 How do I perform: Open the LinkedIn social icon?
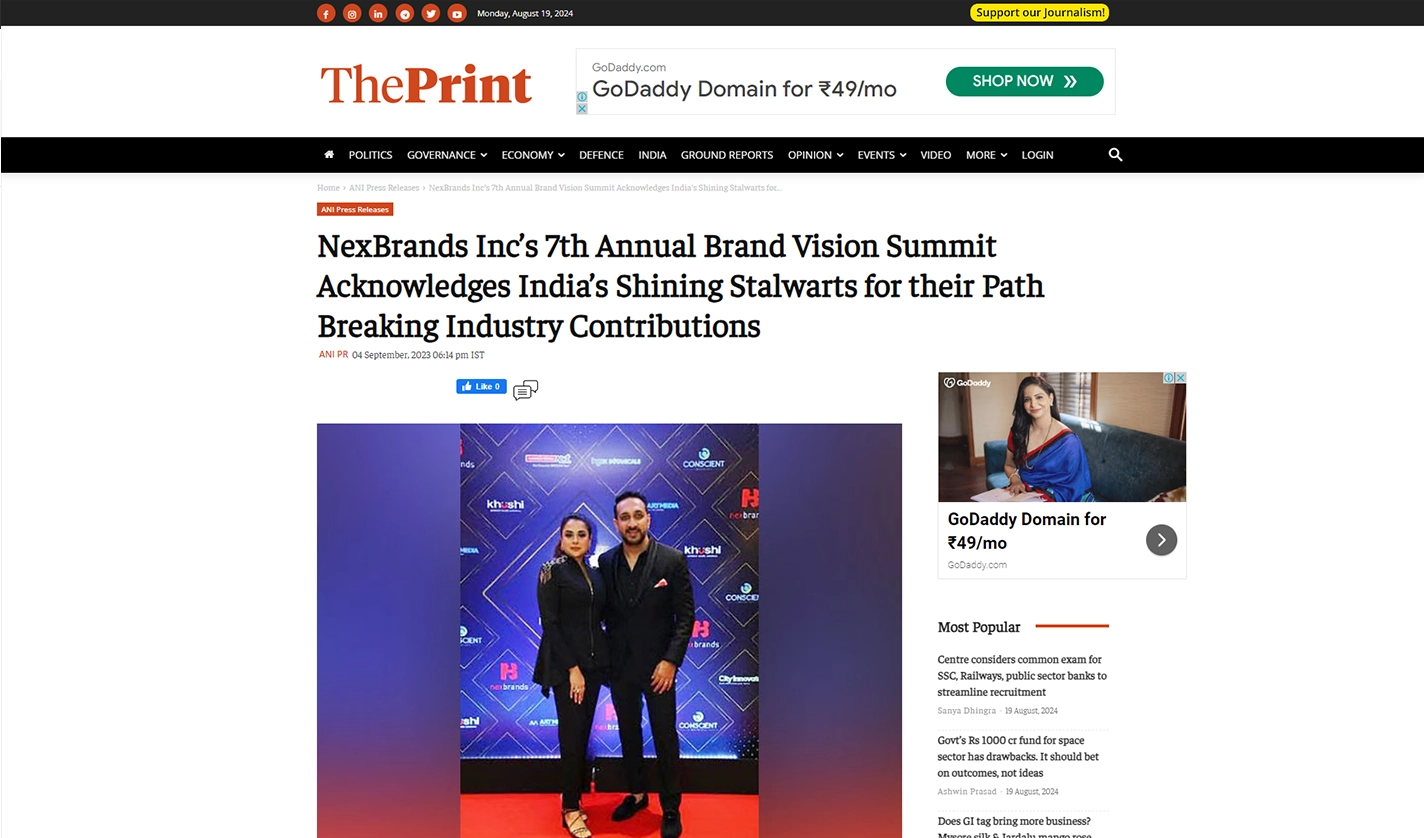(378, 13)
